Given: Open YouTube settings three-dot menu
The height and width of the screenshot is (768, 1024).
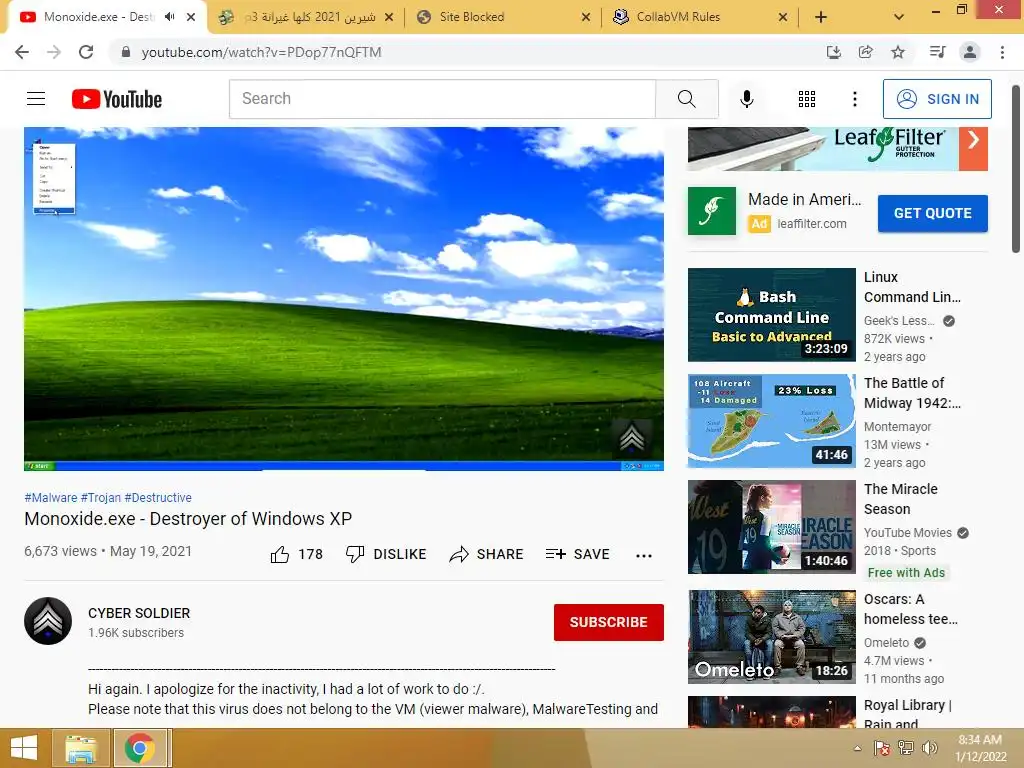Looking at the screenshot, I should click(854, 99).
